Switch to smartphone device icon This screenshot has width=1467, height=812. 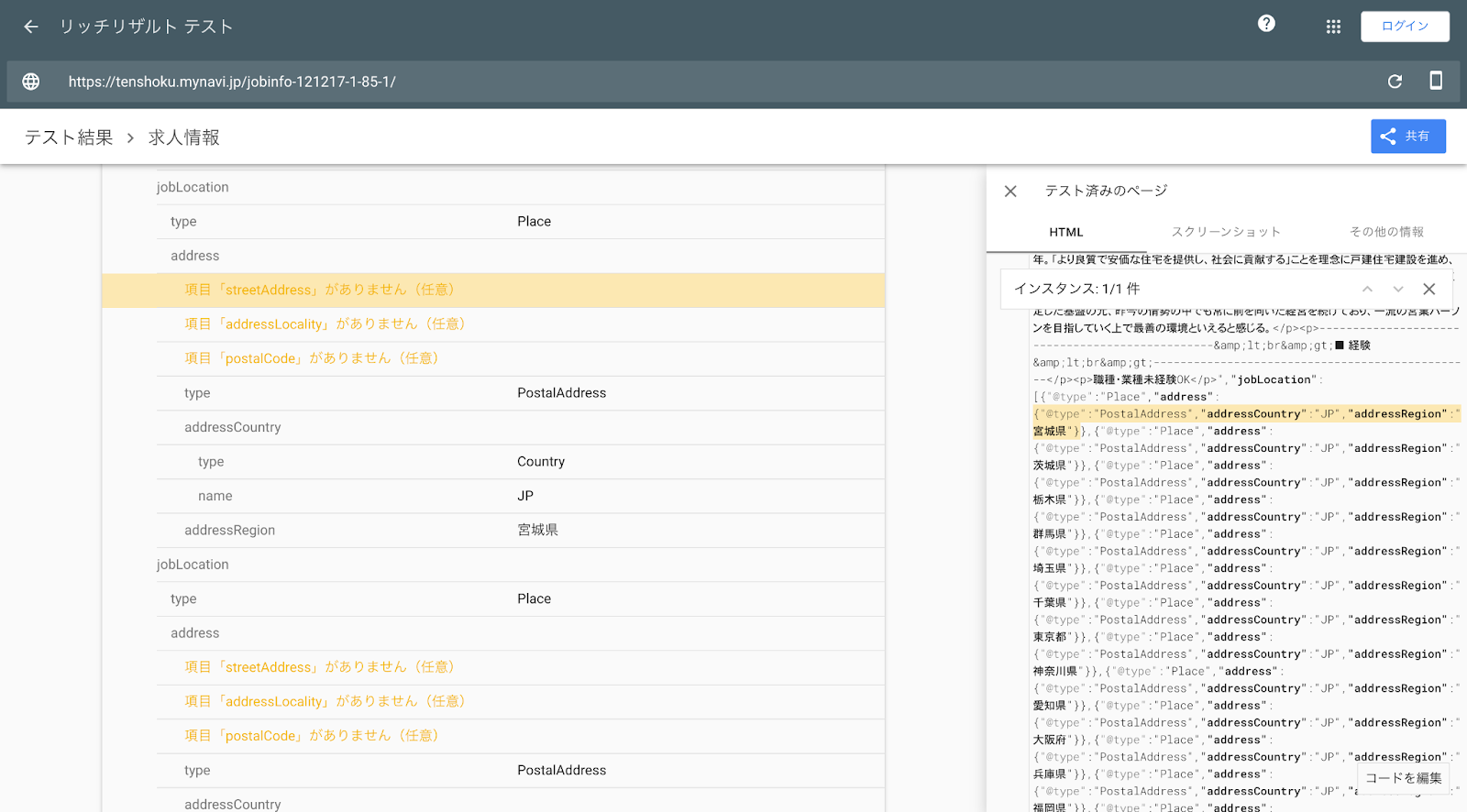coord(1436,81)
